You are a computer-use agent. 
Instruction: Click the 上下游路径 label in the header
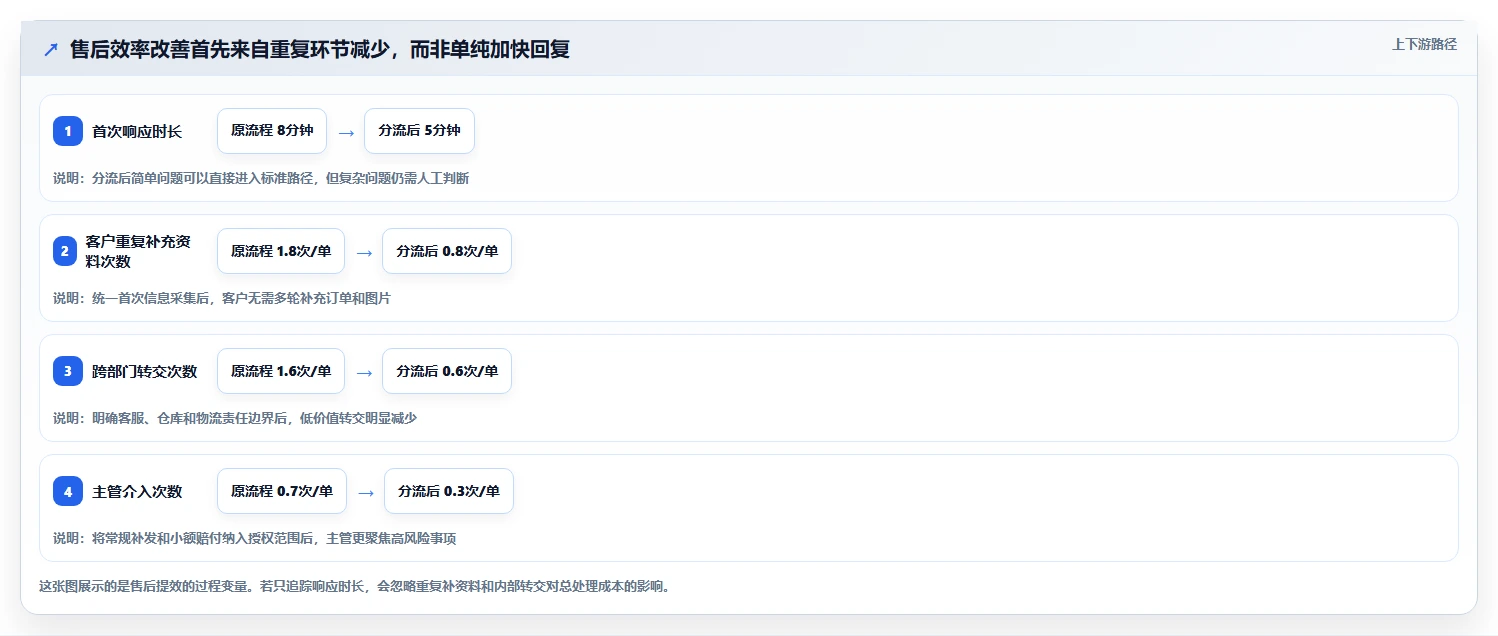(x=1424, y=44)
